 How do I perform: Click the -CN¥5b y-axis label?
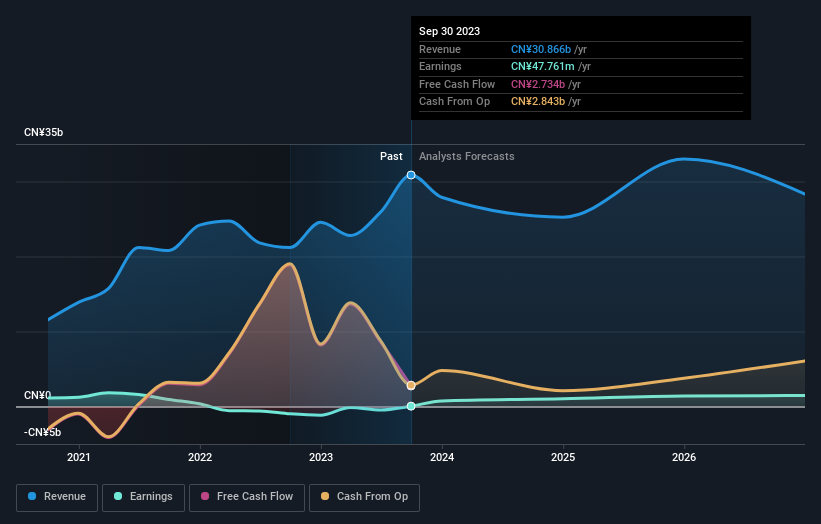click(42, 432)
